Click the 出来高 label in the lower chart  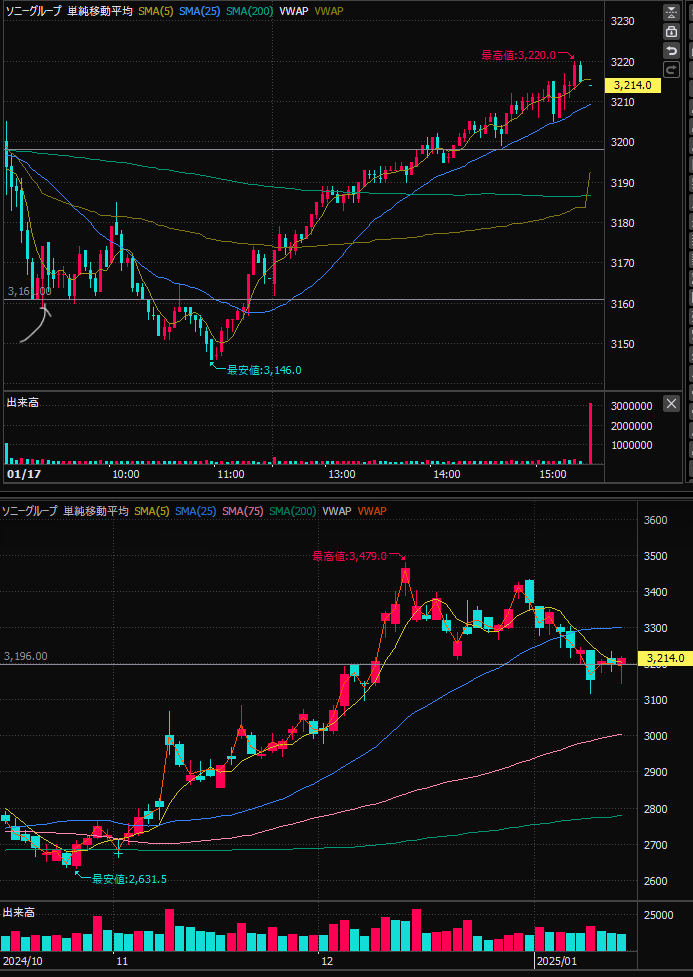point(19,912)
